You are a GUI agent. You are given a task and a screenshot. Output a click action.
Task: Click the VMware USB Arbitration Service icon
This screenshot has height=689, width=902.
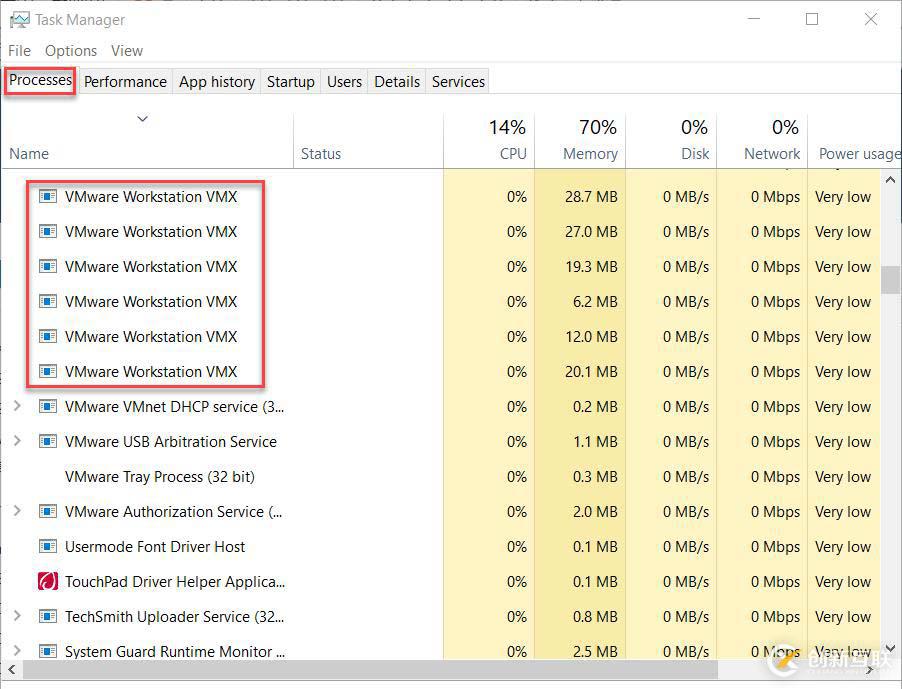click(48, 442)
